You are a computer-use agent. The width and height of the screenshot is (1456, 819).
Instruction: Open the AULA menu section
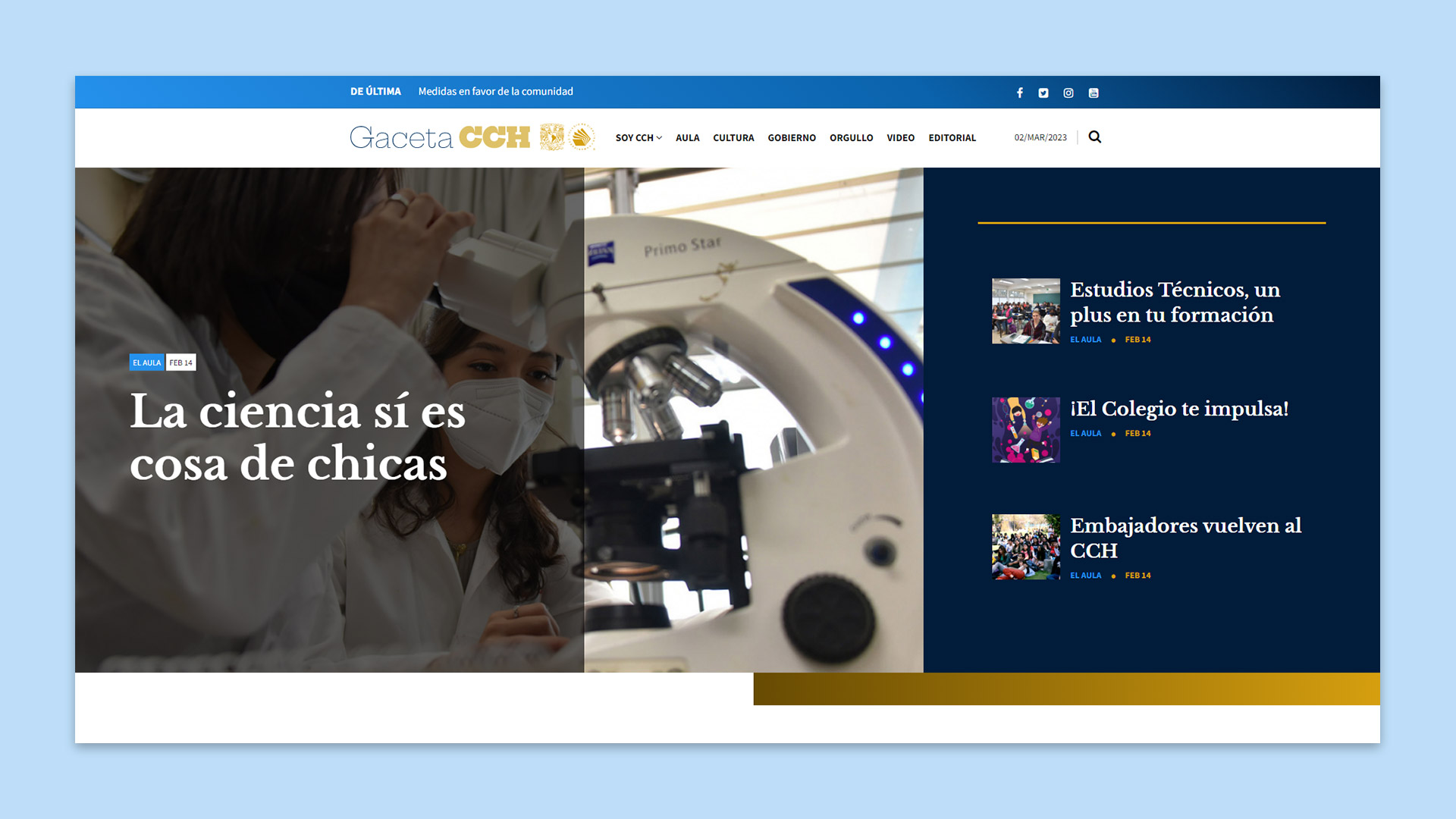coord(687,138)
